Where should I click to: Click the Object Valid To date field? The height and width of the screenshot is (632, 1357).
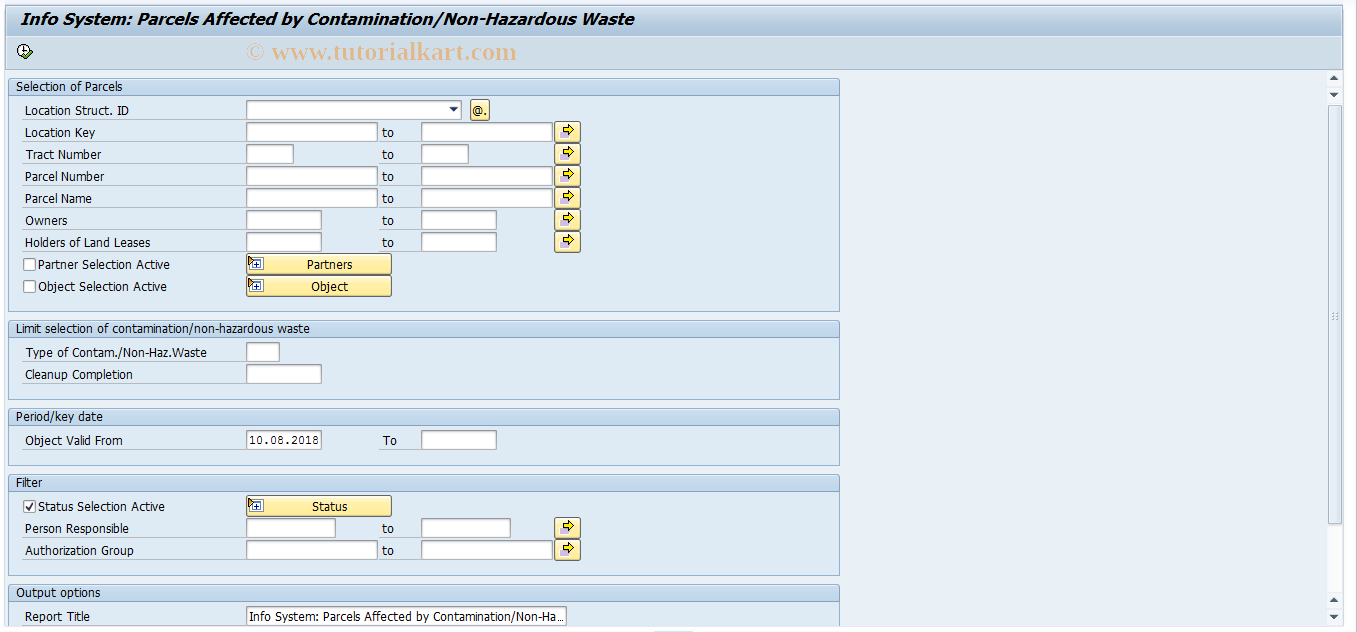(x=459, y=440)
